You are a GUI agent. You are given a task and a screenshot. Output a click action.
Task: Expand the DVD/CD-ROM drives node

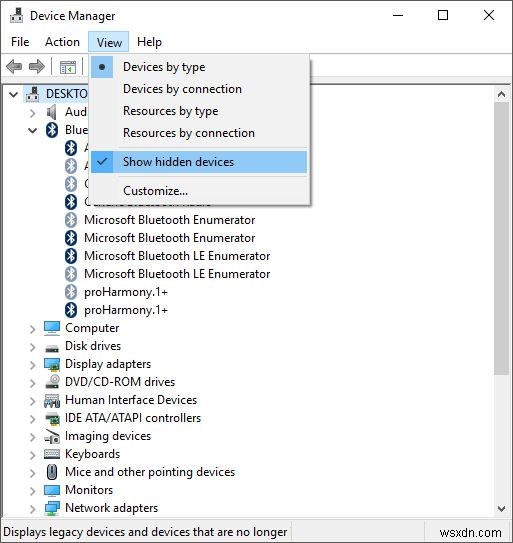(x=33, y=383)
